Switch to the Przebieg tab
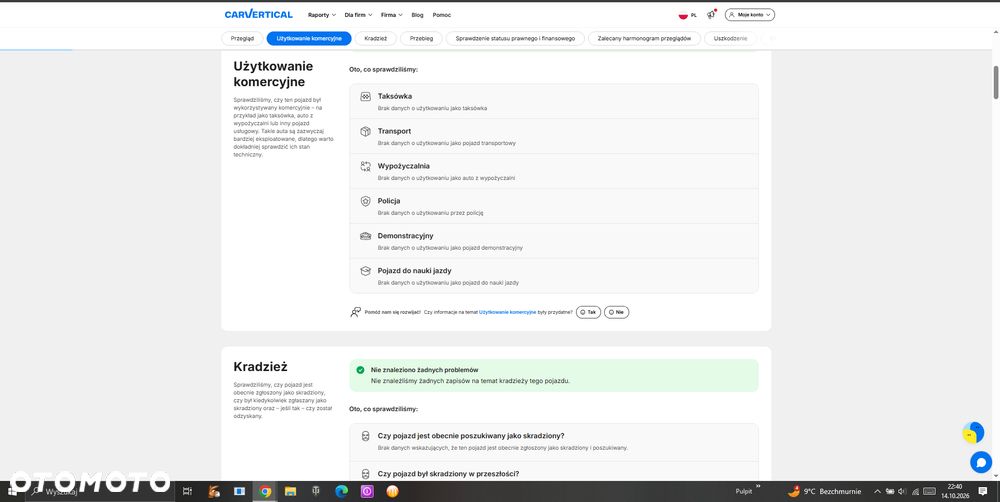 coord(421,38)
